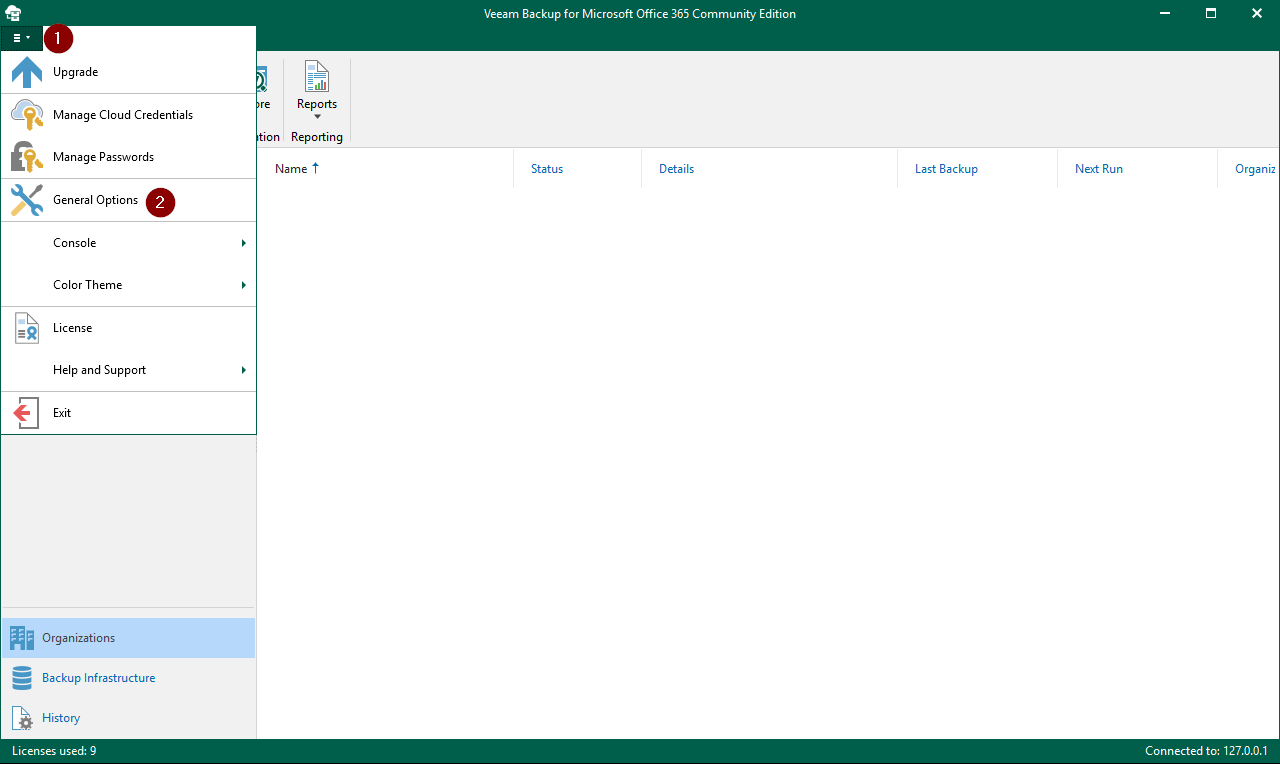Open Manage Cloud Credentials
The height and width of the screenshot is (764, 1280).
click(x=128, y=115)
